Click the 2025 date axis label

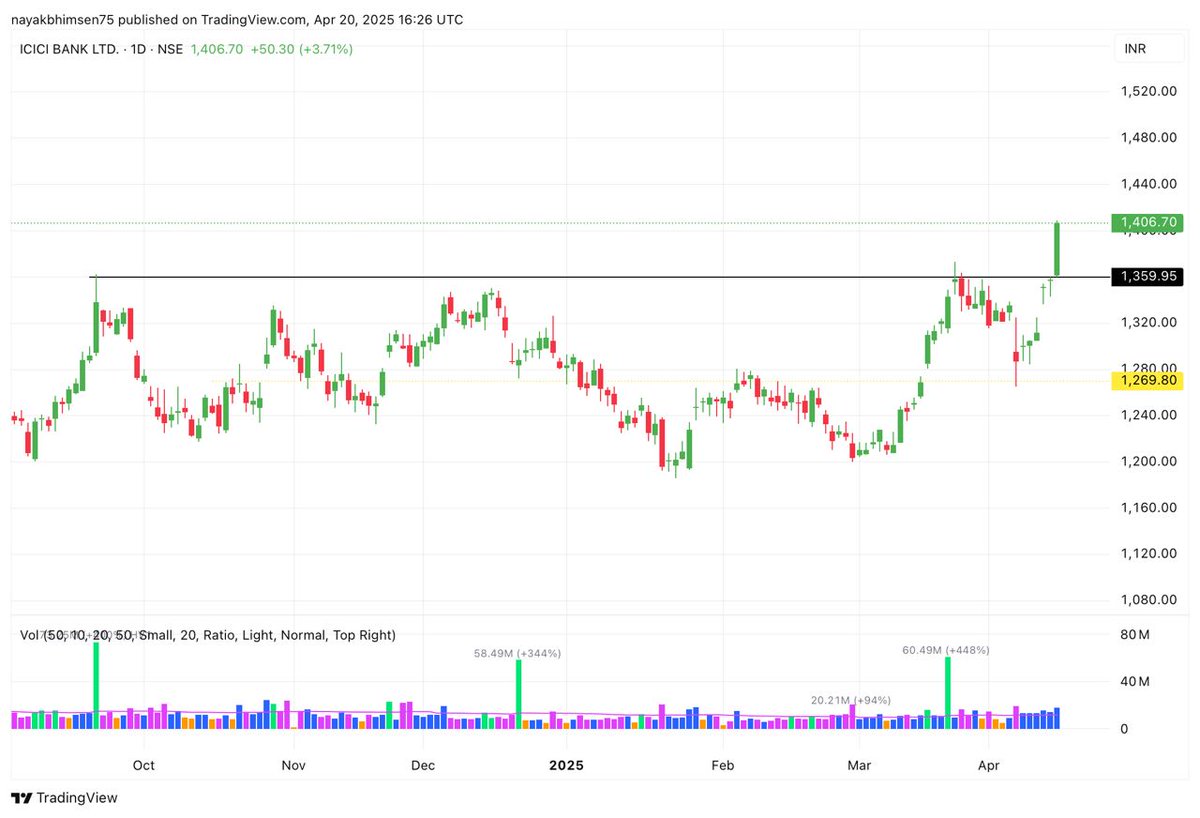pyautogui.click(x=565, y=766)
